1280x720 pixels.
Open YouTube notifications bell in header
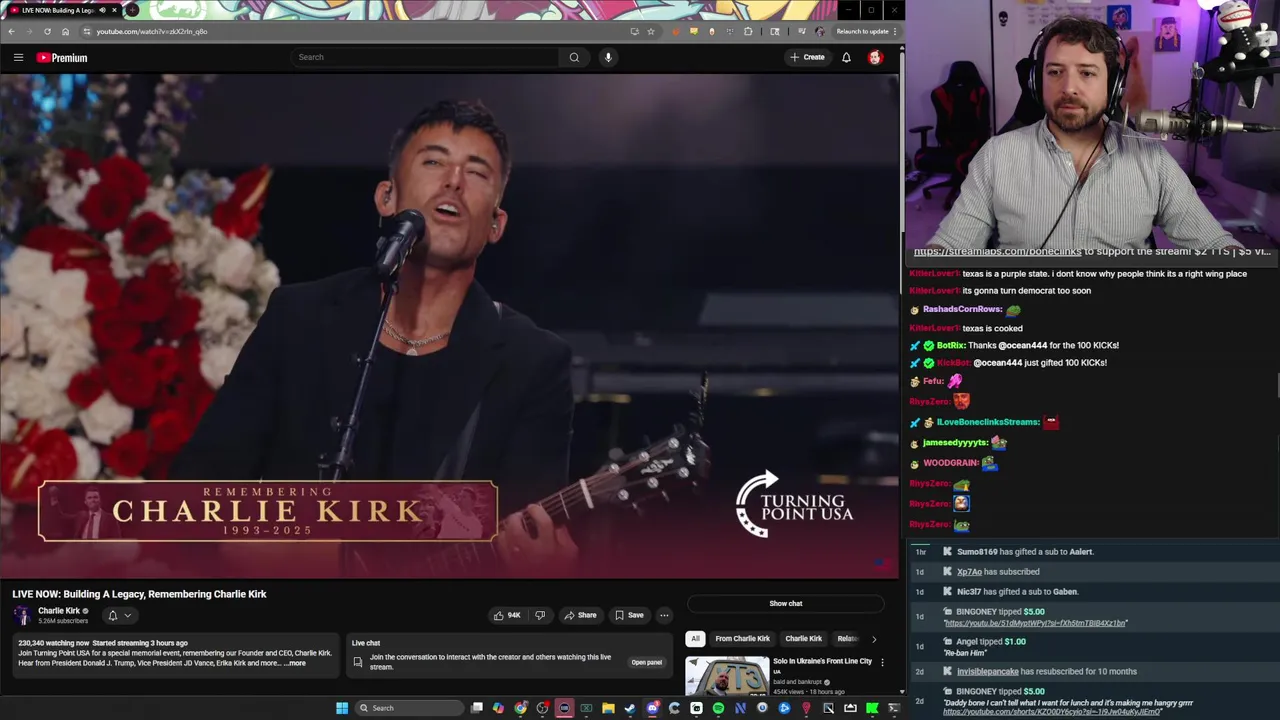pos(846,57)
